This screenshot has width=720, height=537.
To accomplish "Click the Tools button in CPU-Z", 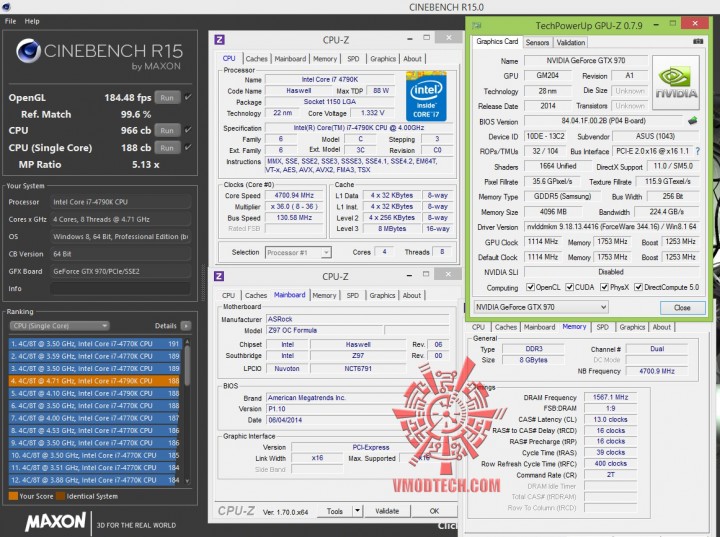I will (x=335, y=511).
